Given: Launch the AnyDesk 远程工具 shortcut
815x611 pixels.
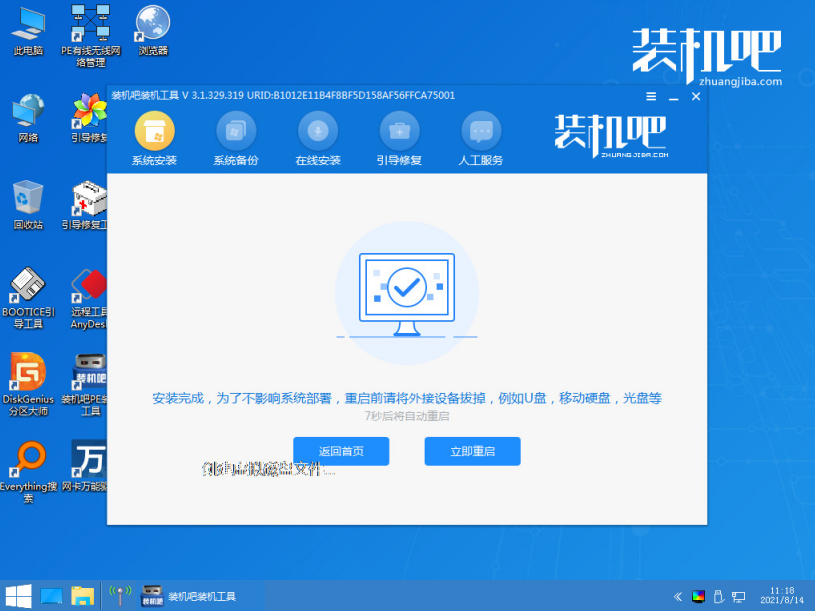Looking at the screenshot, I should pyautogui.click(x=89, y=298).
